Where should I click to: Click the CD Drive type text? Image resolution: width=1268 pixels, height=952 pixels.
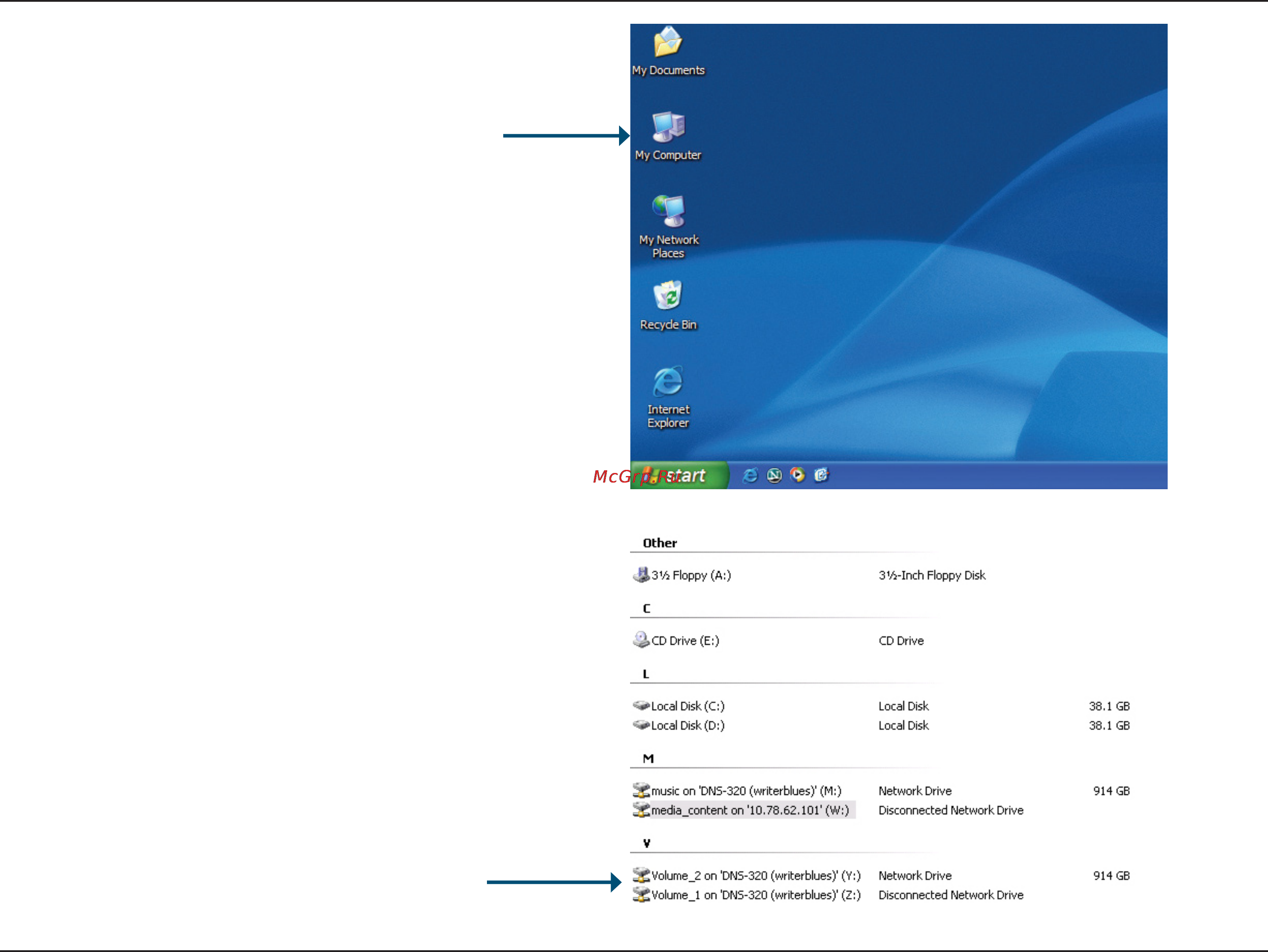tap(901, 640)
